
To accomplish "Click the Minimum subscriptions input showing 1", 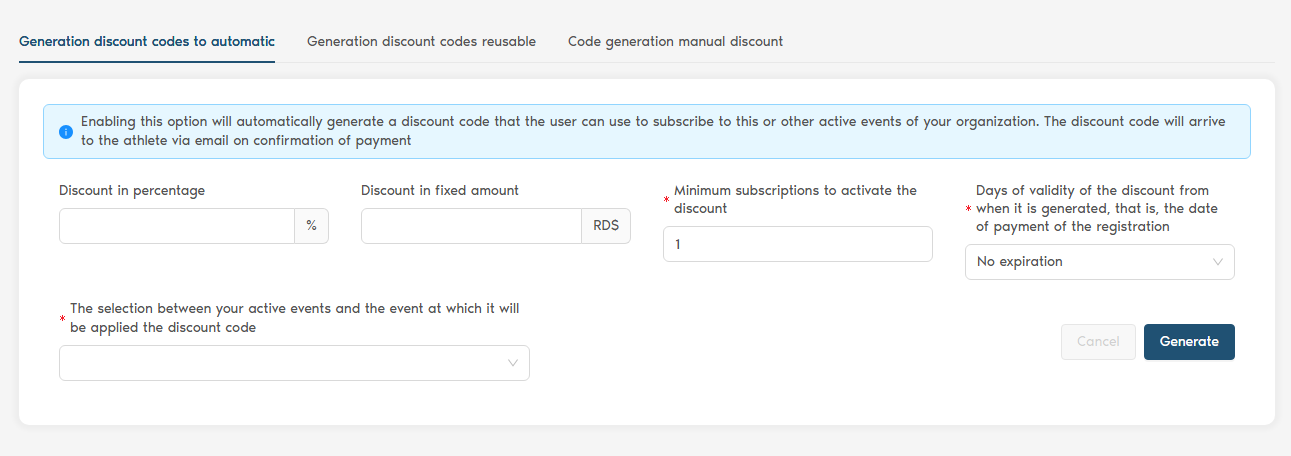I will 797,244.
